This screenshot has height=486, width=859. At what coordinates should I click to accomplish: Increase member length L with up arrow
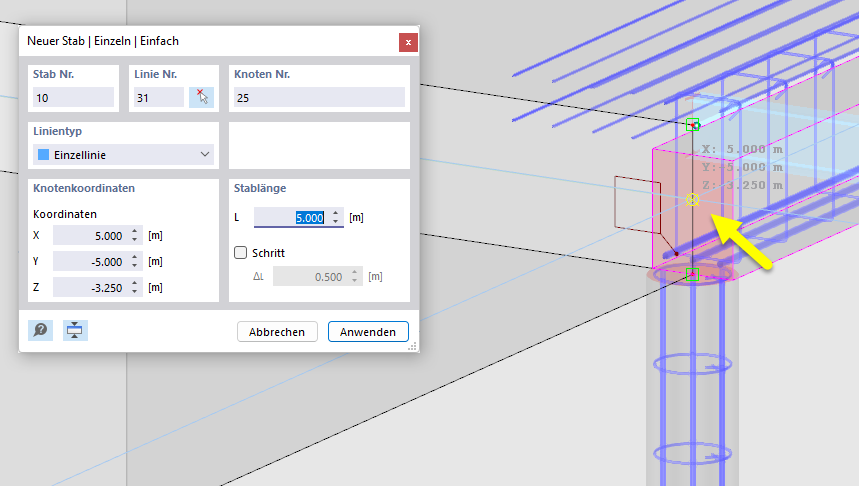[x=336, y=213]
